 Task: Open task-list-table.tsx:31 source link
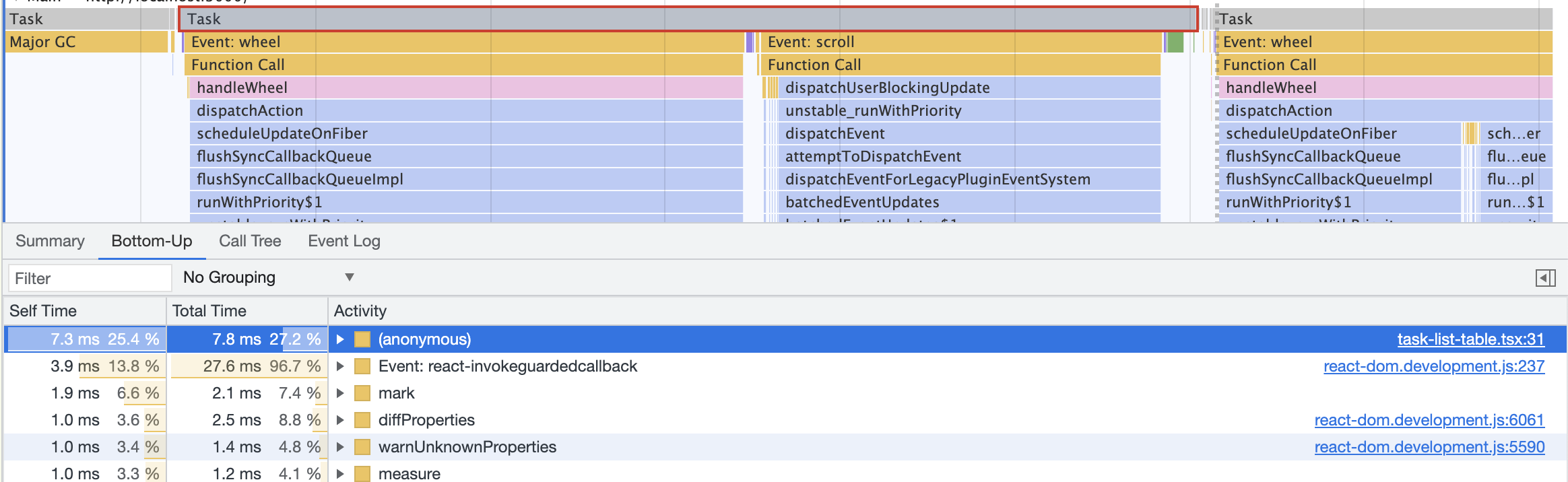tap(1470, 339)
